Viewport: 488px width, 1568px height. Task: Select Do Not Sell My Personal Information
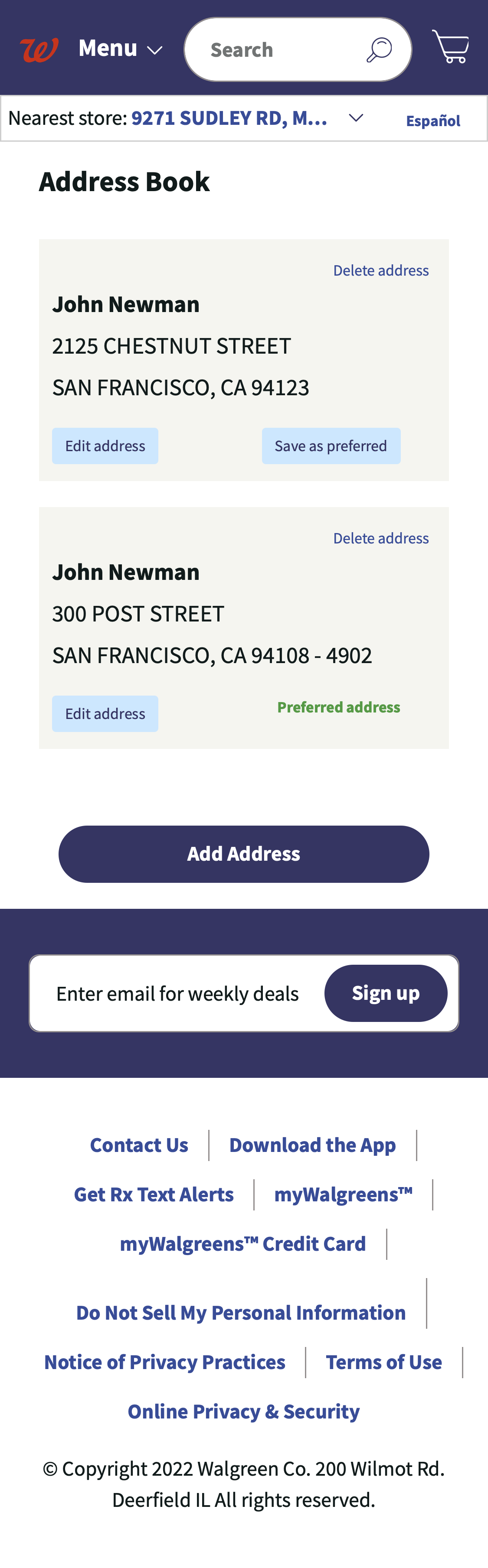(x=241, y=1312)
